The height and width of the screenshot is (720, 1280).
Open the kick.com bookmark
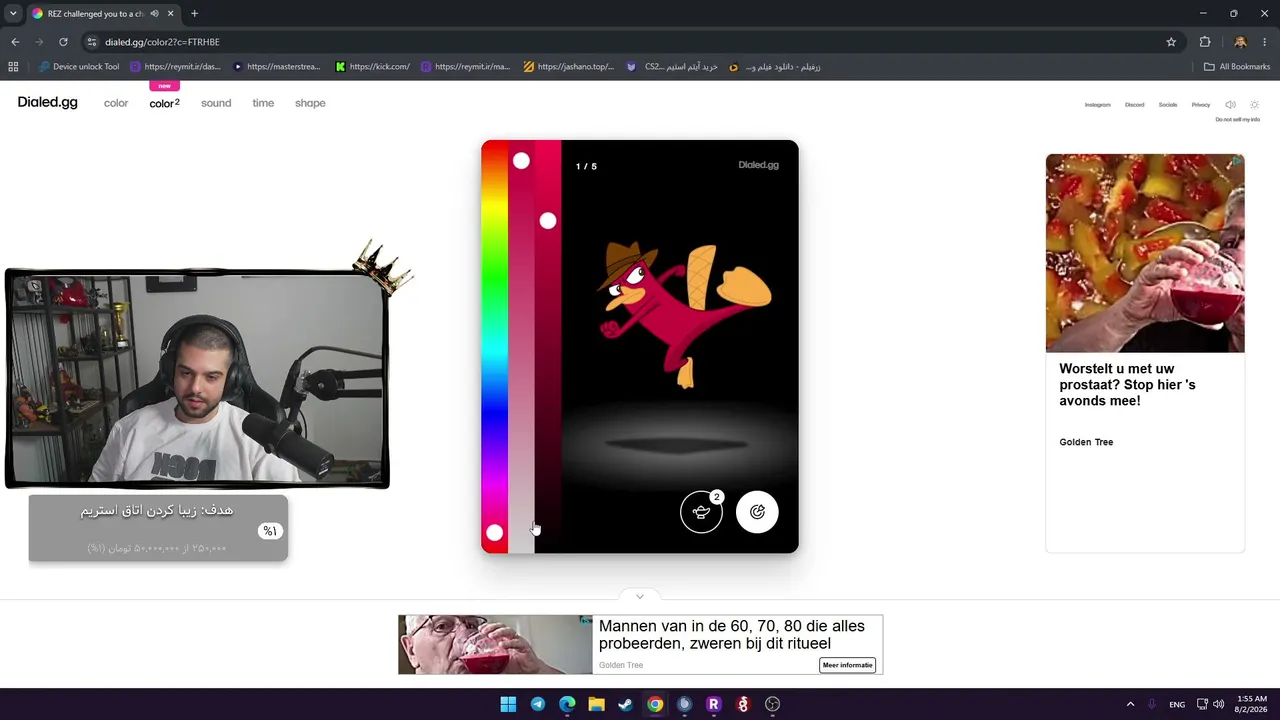(x=373, y=67)
